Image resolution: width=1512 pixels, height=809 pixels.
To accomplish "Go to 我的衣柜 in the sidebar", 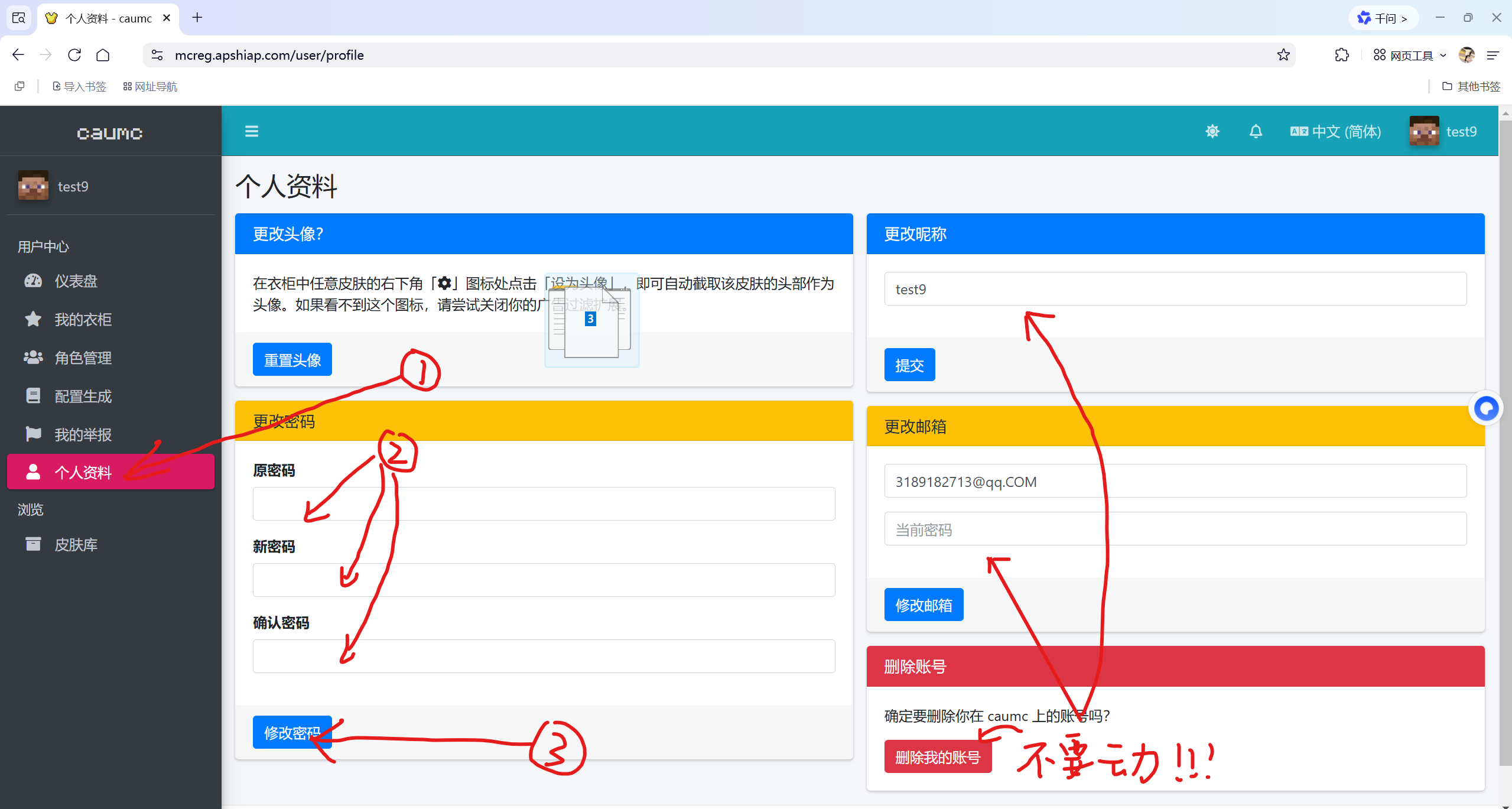I will pos(83,319).
